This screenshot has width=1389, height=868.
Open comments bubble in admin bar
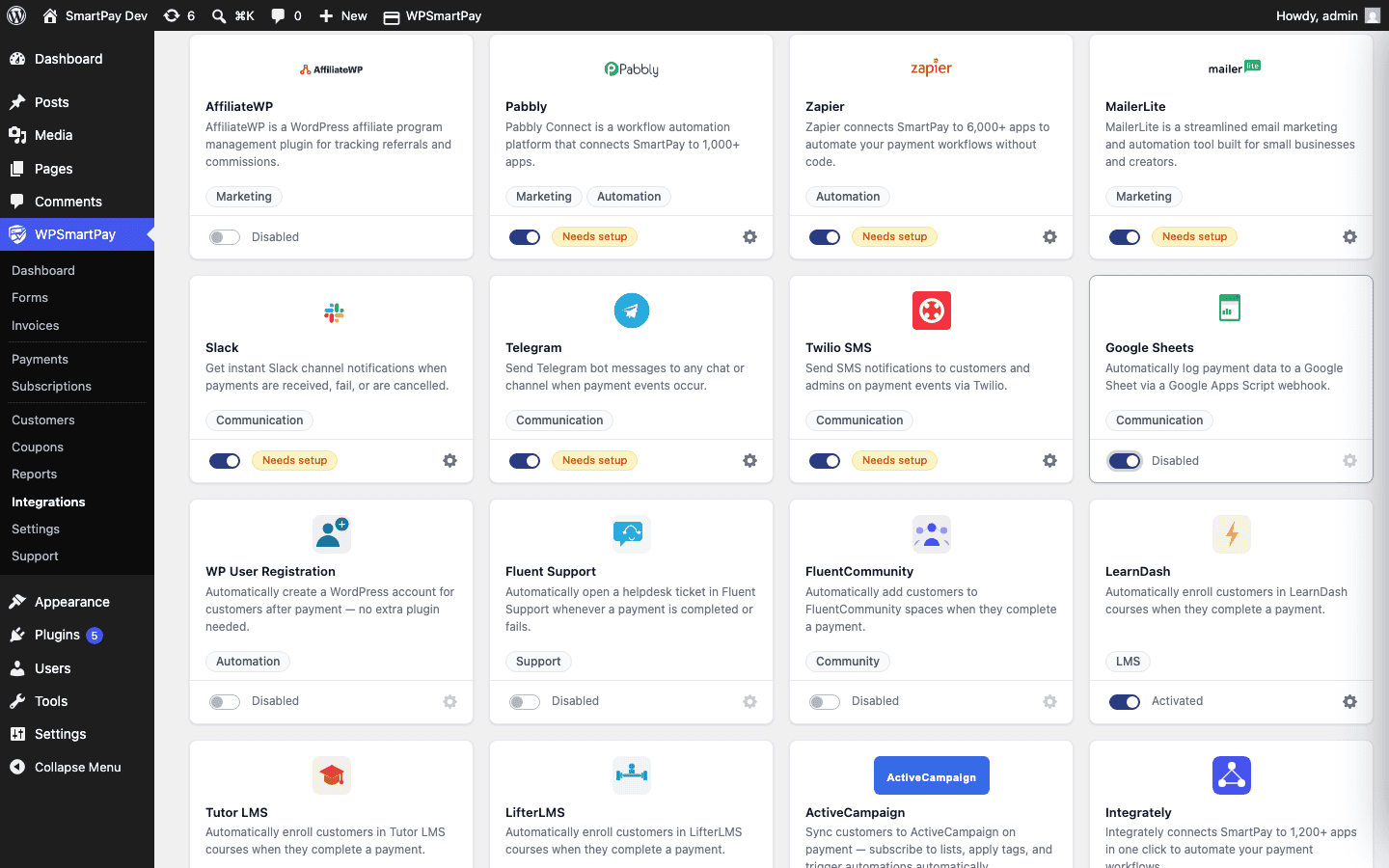point(286,15)
